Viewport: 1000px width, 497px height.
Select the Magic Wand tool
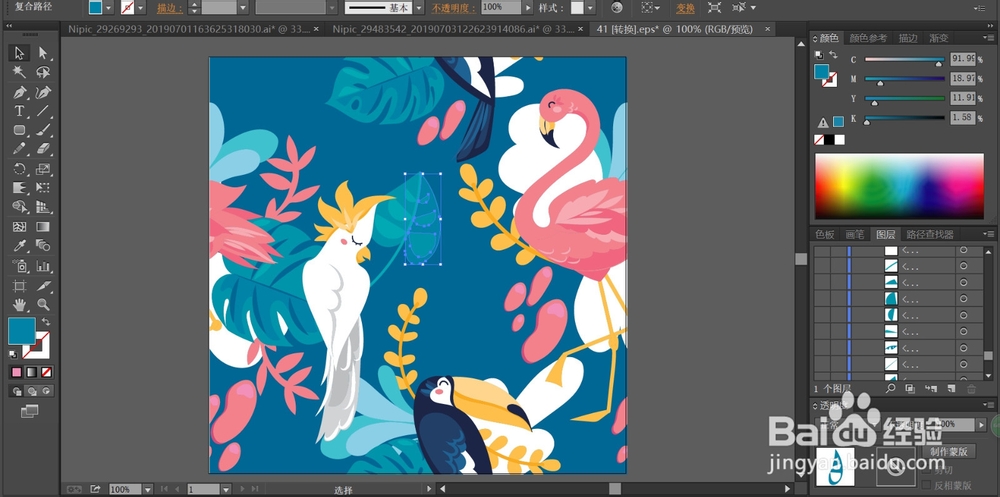coord(19,72)
